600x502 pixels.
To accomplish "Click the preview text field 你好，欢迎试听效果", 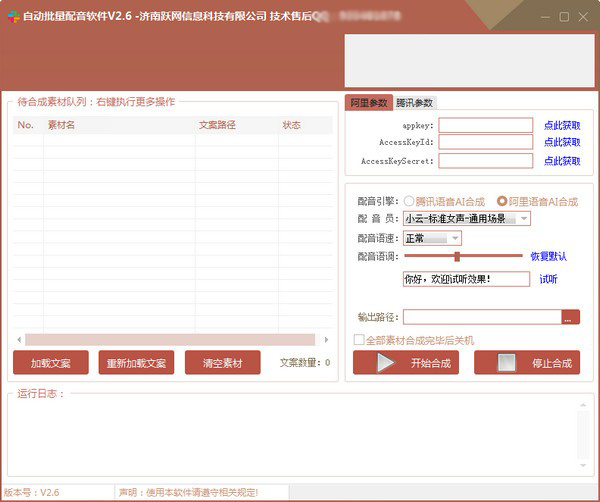I will click(x=466, y=279).
